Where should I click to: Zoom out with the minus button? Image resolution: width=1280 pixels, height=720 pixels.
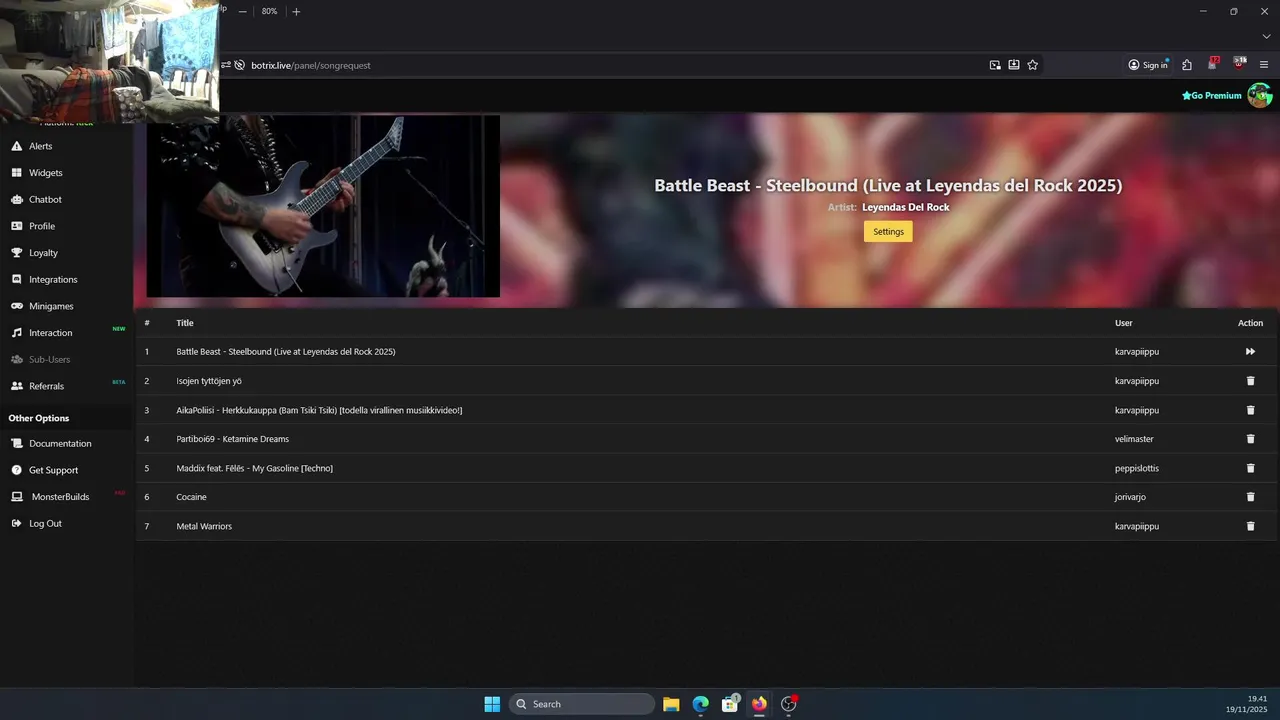coord(242,12)
